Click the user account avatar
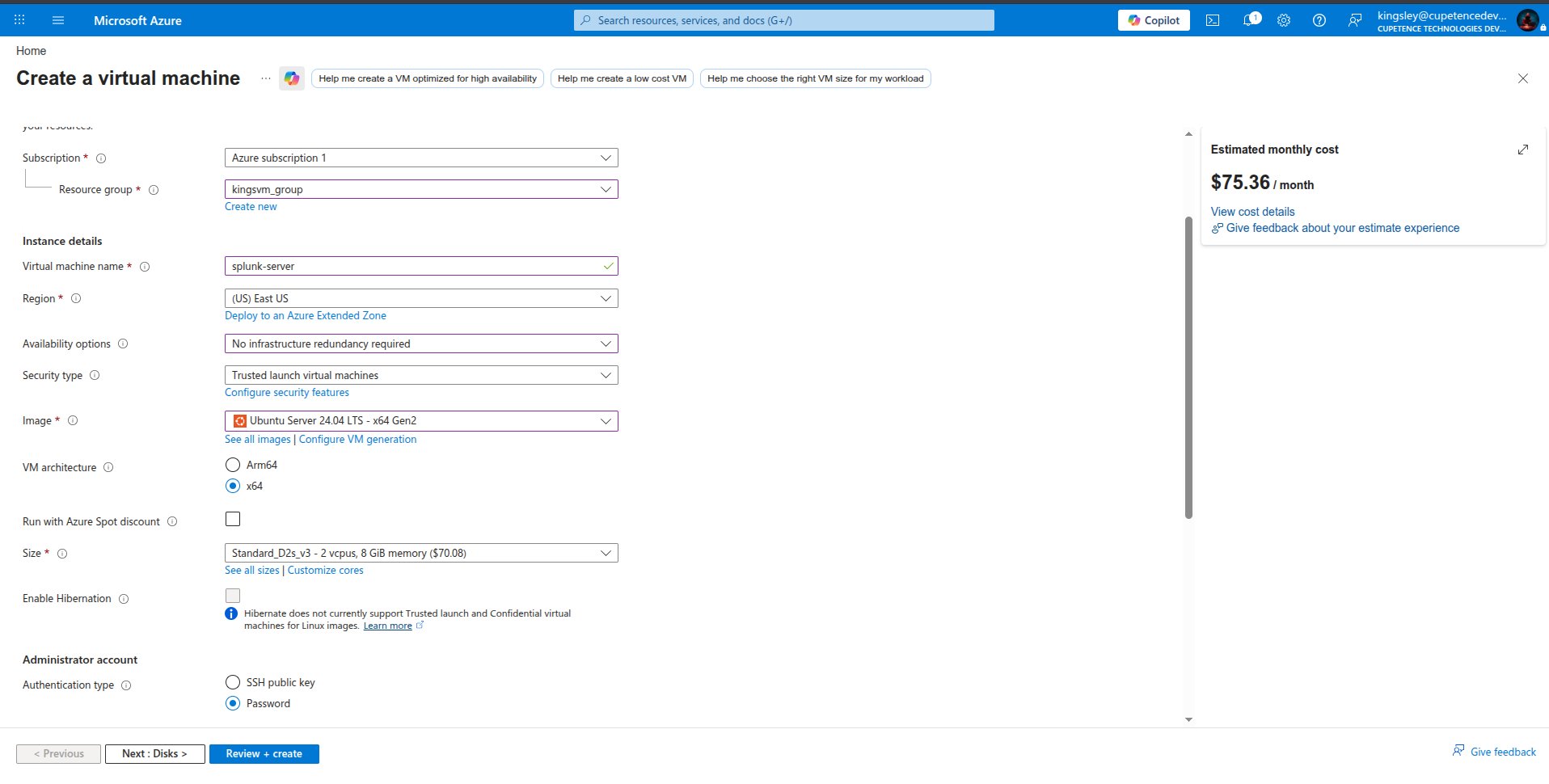Viewport: 1549px width, 784px height. click(x=1527, y=20)
